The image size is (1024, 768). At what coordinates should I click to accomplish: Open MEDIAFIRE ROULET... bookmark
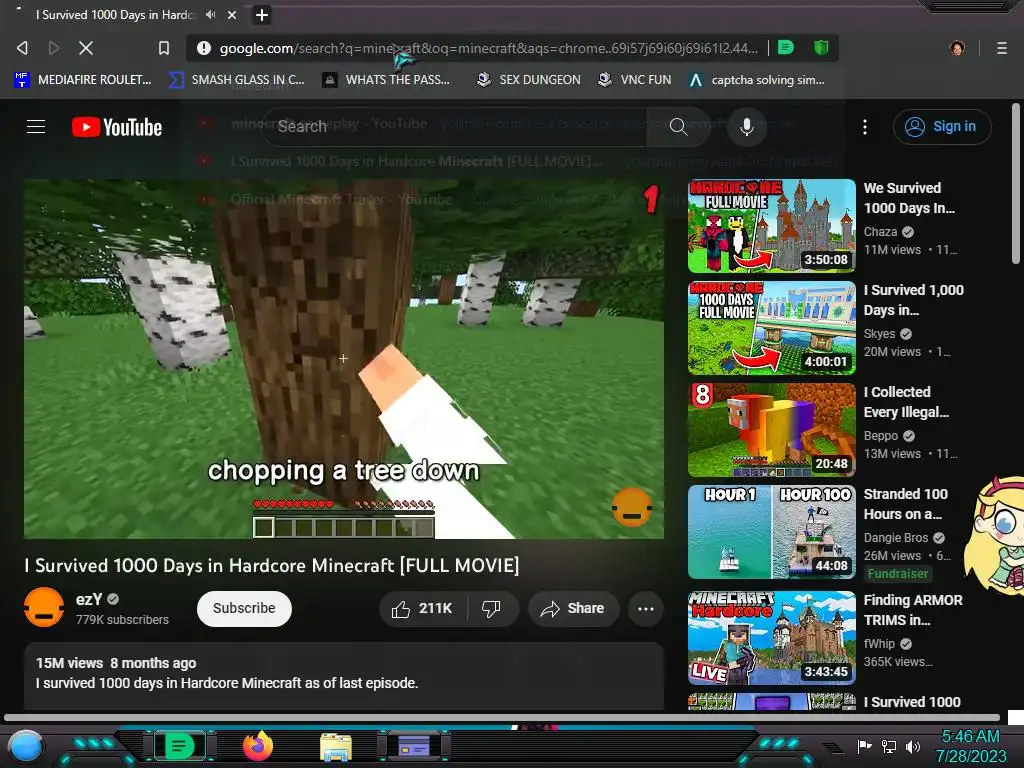click(83, 80)
